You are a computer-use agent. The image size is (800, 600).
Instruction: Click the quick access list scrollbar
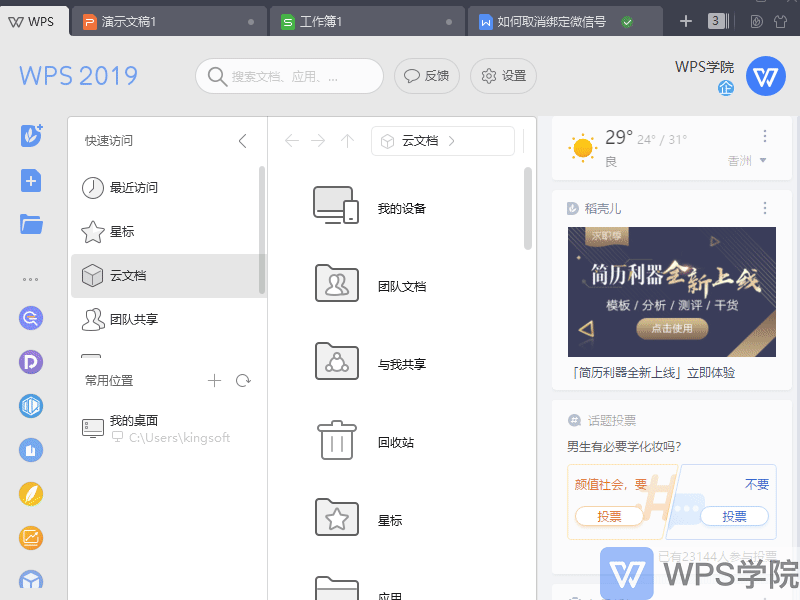[262, 230]
